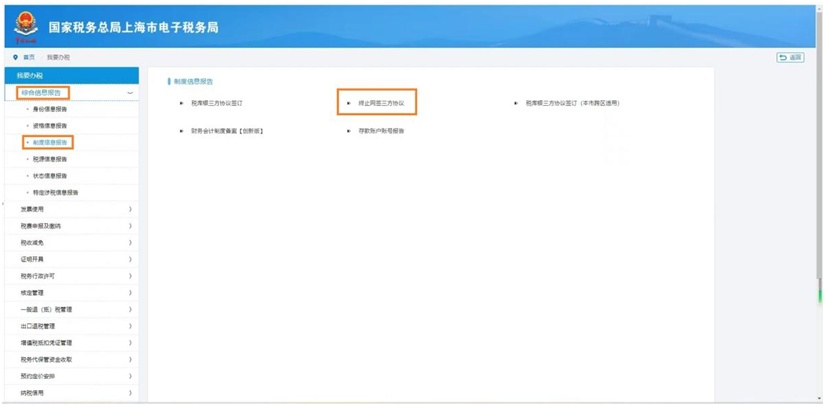Click the 返回 back button
Screen dimensions: 825x406
(x=790, y=57)
